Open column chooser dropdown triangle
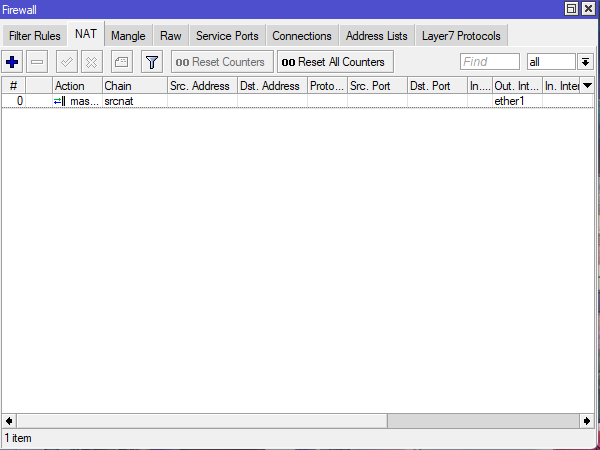Screen dimensions: 600x450 [x=587, y=86]
